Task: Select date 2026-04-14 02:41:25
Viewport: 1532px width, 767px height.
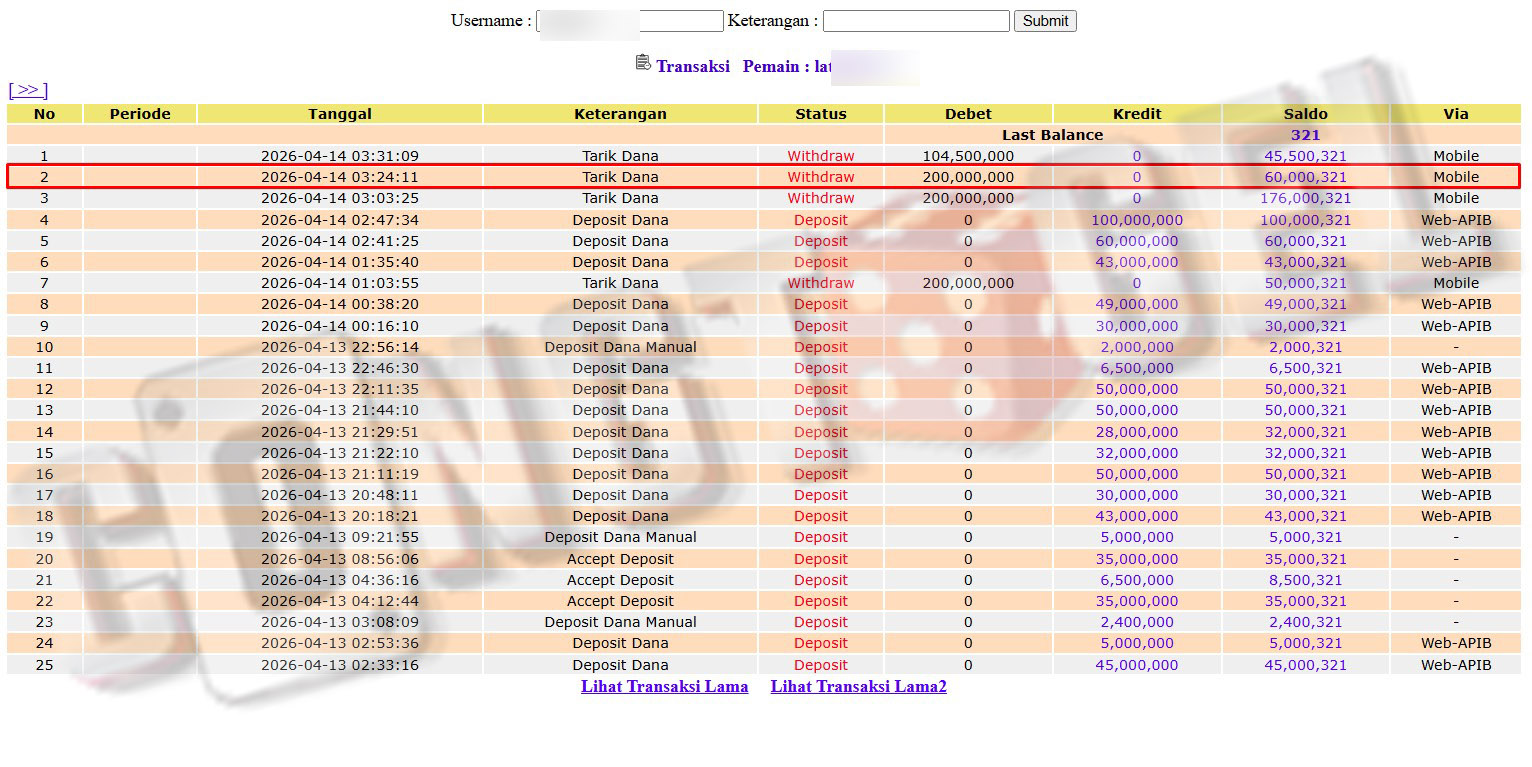Action: pos(340,241)
